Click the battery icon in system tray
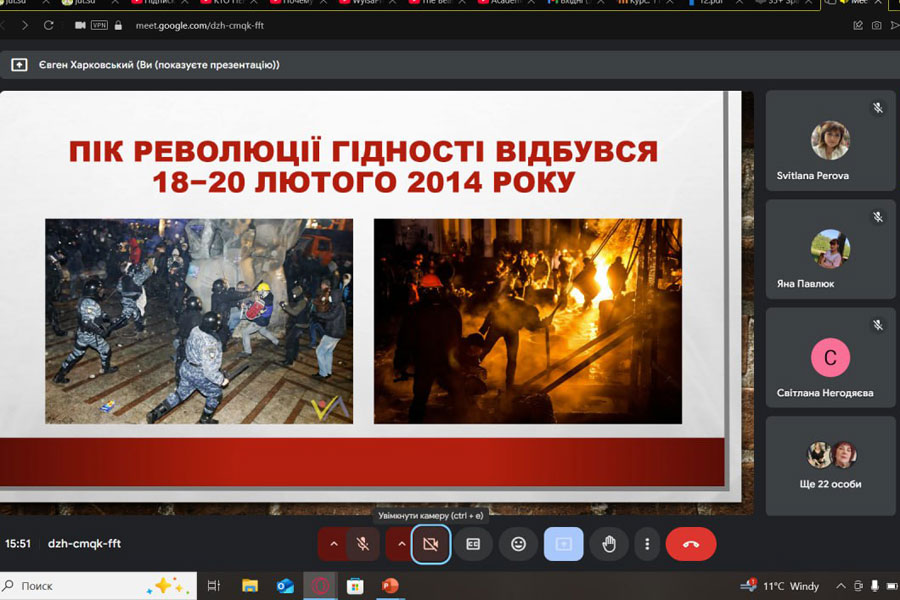This screenshot has width=900, height=600. tap(892, 586)
